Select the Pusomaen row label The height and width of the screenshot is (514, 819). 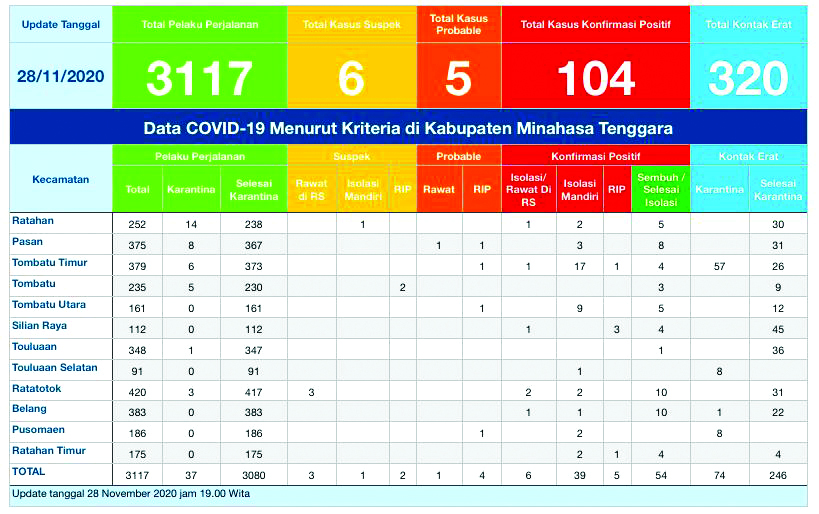coord(37,431)
